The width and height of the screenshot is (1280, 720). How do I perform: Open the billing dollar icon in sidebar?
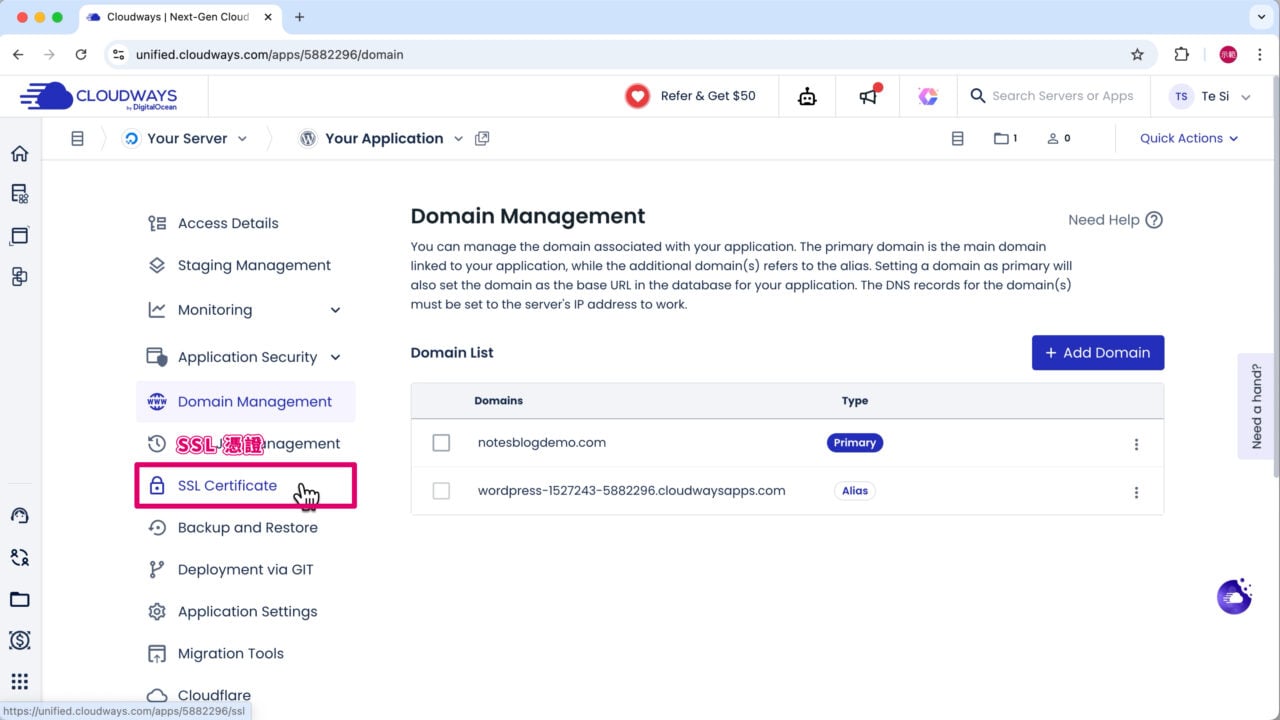19,640
